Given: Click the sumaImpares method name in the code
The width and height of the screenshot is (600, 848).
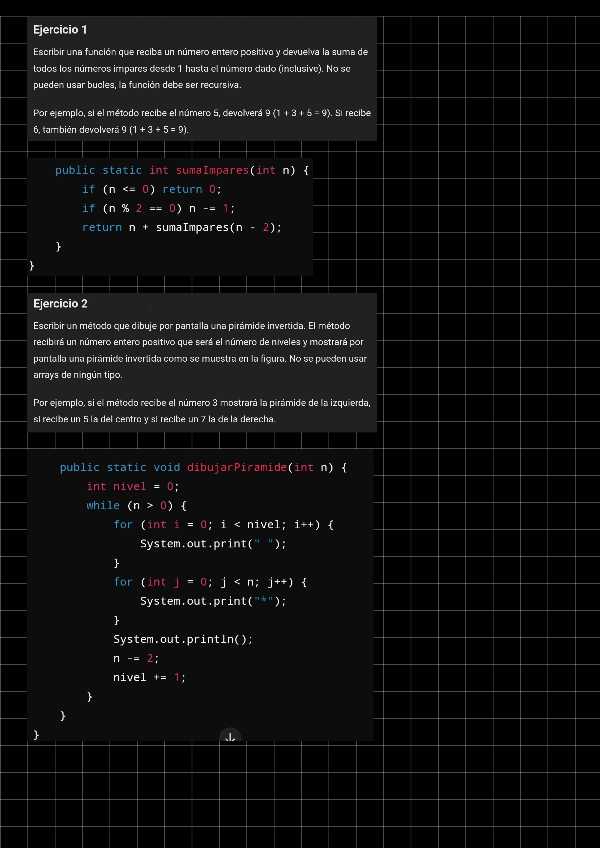Looking at the screenshot, I should pos(212,171).
